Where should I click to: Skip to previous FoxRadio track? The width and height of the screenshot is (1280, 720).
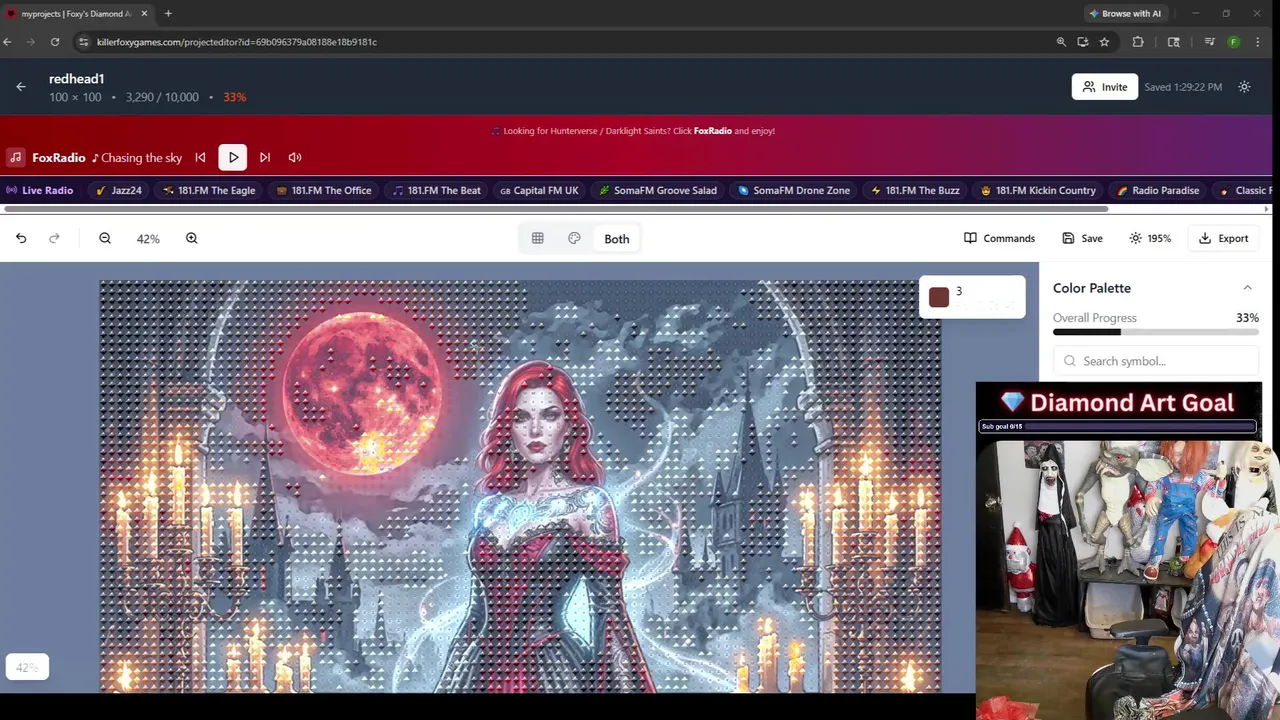tap(200, 157)
